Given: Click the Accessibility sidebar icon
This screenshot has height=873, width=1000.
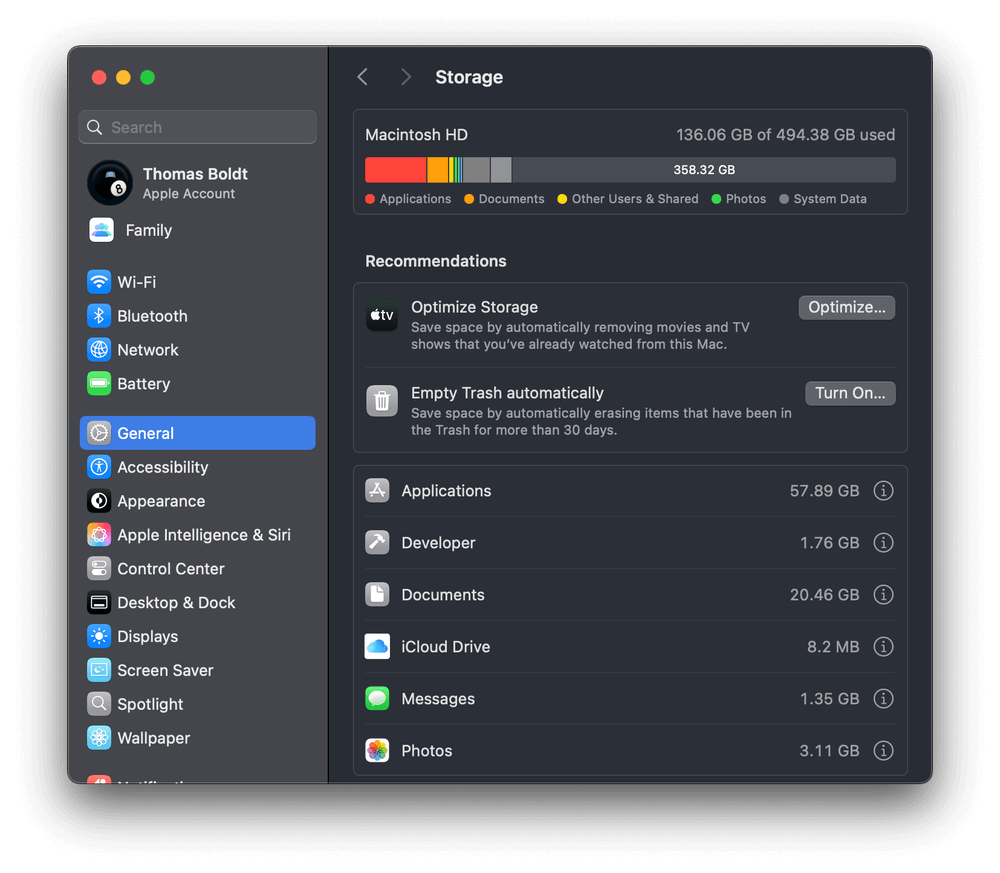Looking at the screenshot, I should click(x=99, y=467).
